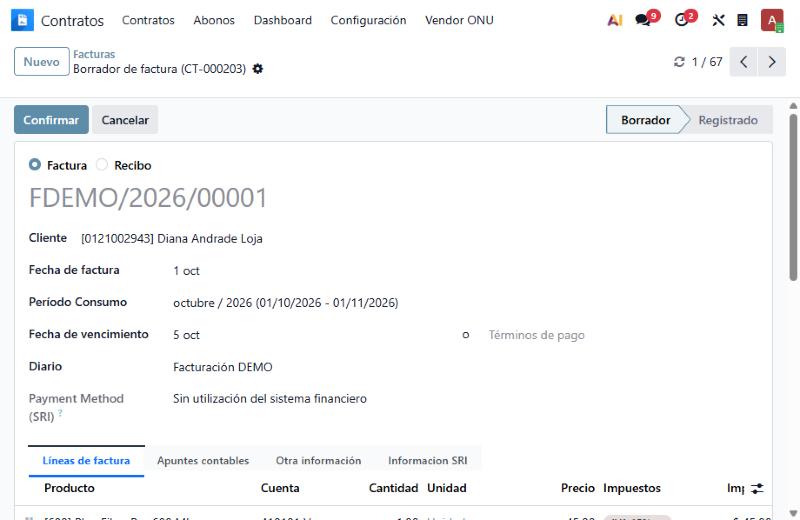Click the Impuestos column header
Viewport: 800px width, 520px height.
tap(632, 488)
